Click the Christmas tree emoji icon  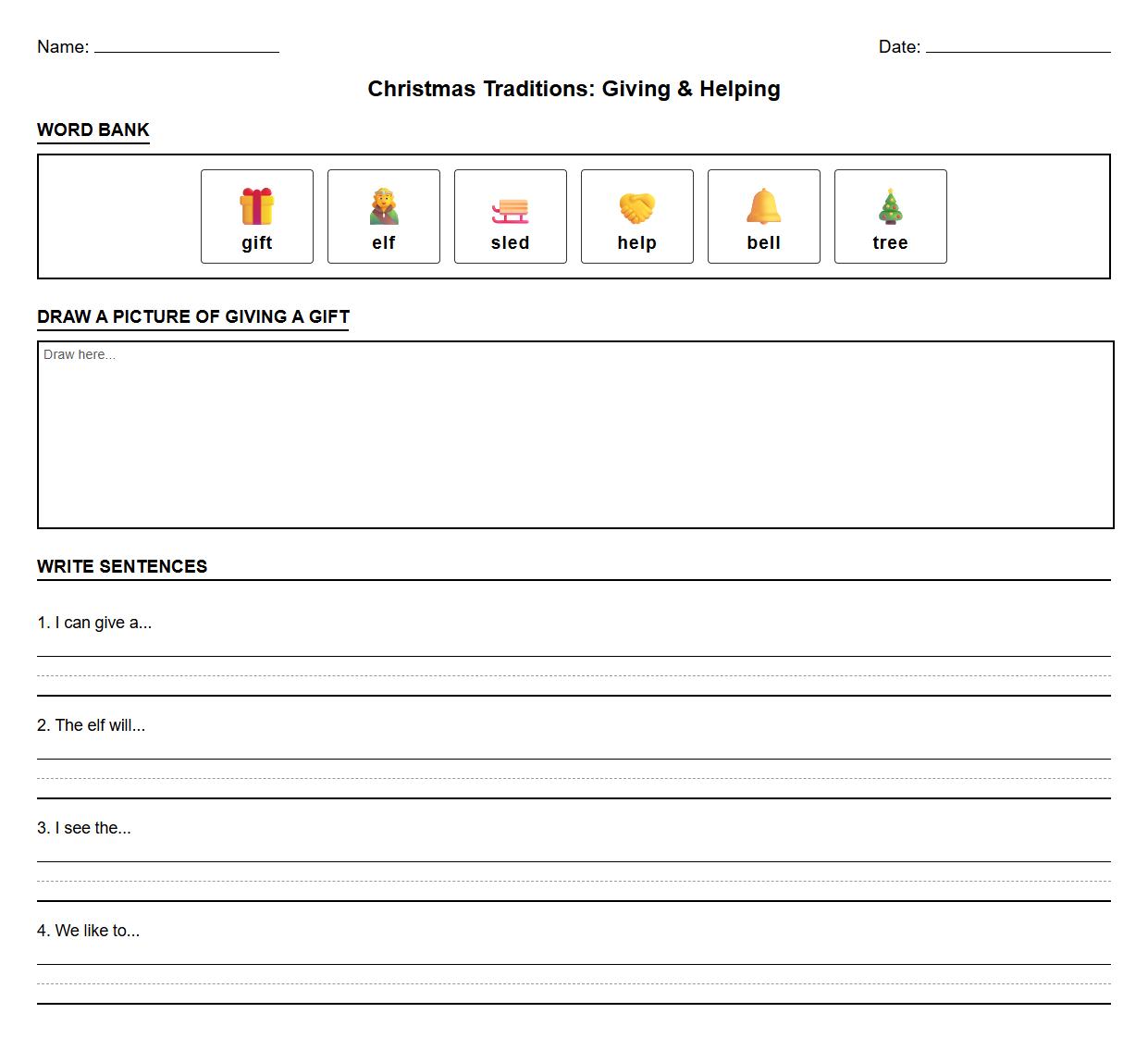[890, 205]
